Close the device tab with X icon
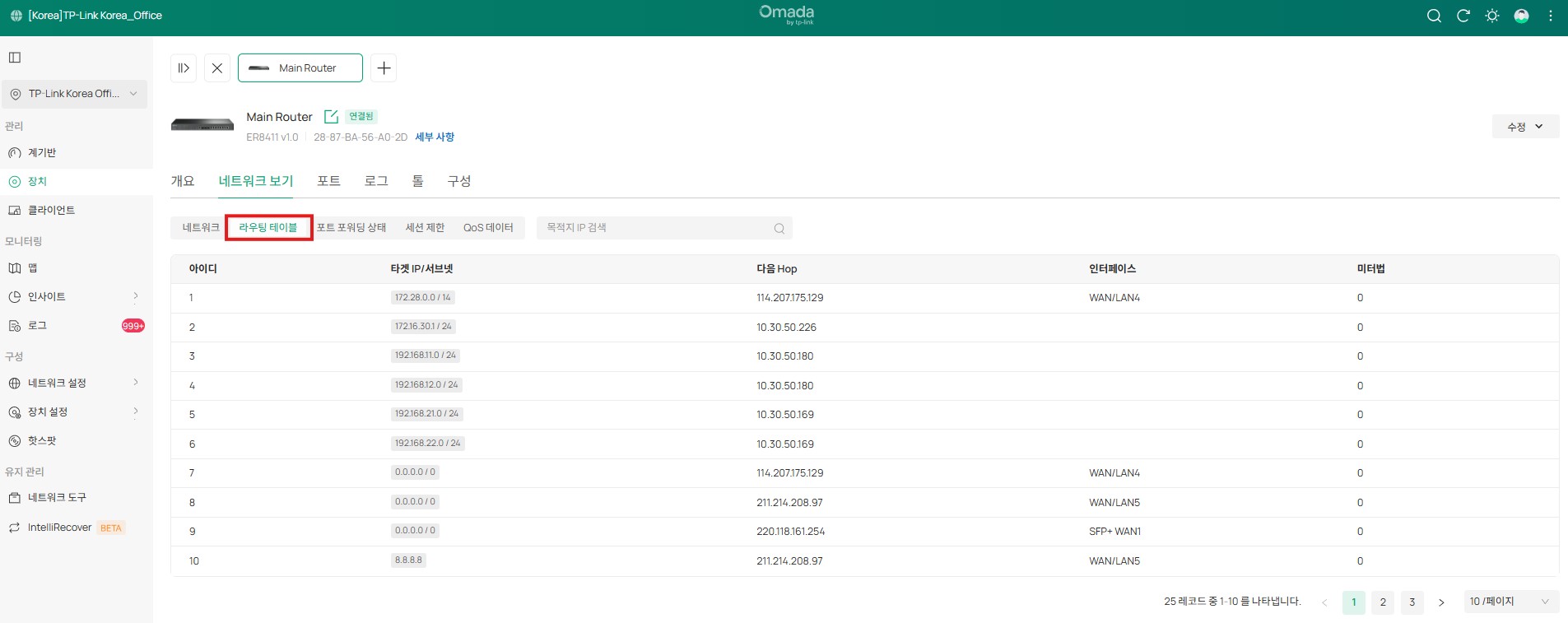 pyautogui.click(x=217, y=68)
